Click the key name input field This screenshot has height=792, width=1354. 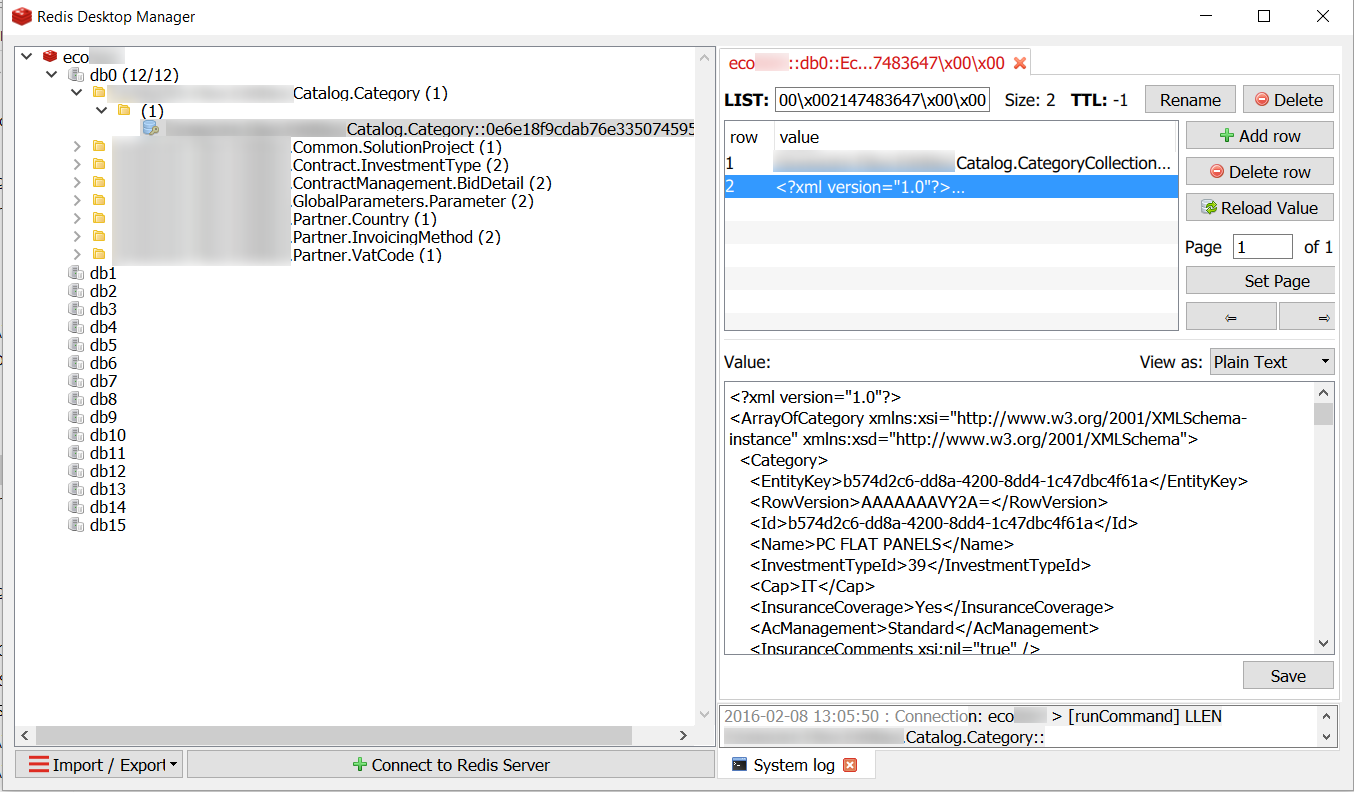[x=882, y=100]
